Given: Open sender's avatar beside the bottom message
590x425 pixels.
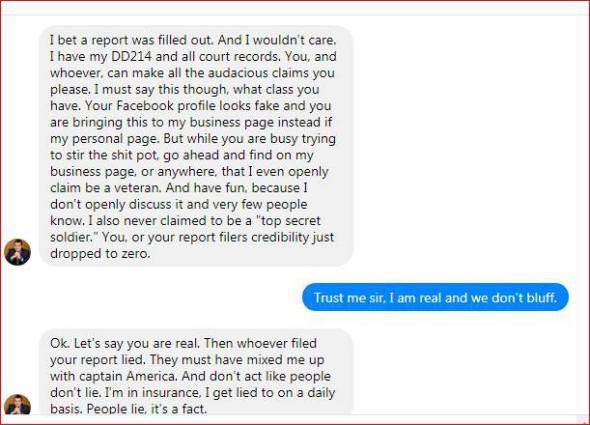Looking at the screenshot, I should (17, 404).
